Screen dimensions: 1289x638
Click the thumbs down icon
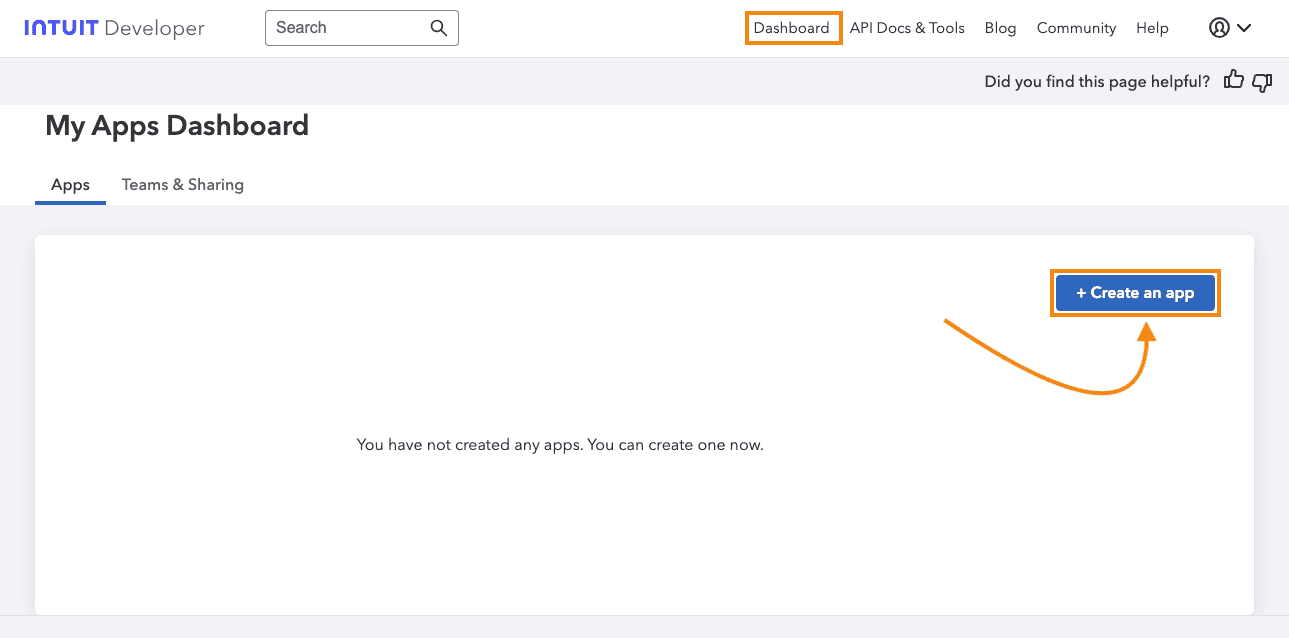click(1262, 82)
